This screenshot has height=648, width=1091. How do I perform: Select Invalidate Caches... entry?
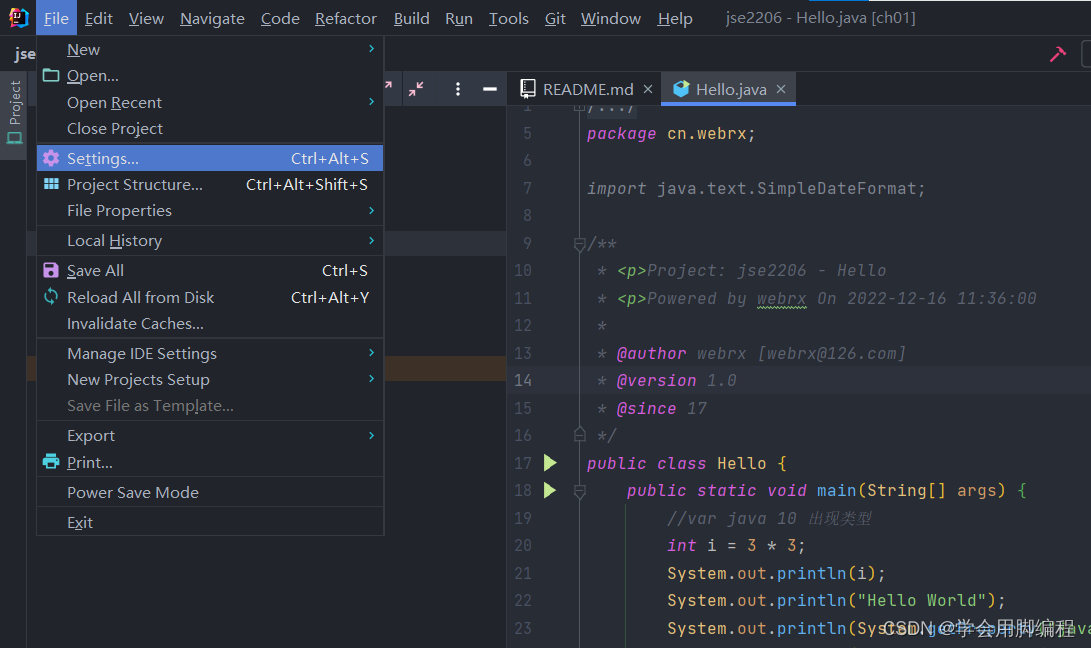pos(210,324)
